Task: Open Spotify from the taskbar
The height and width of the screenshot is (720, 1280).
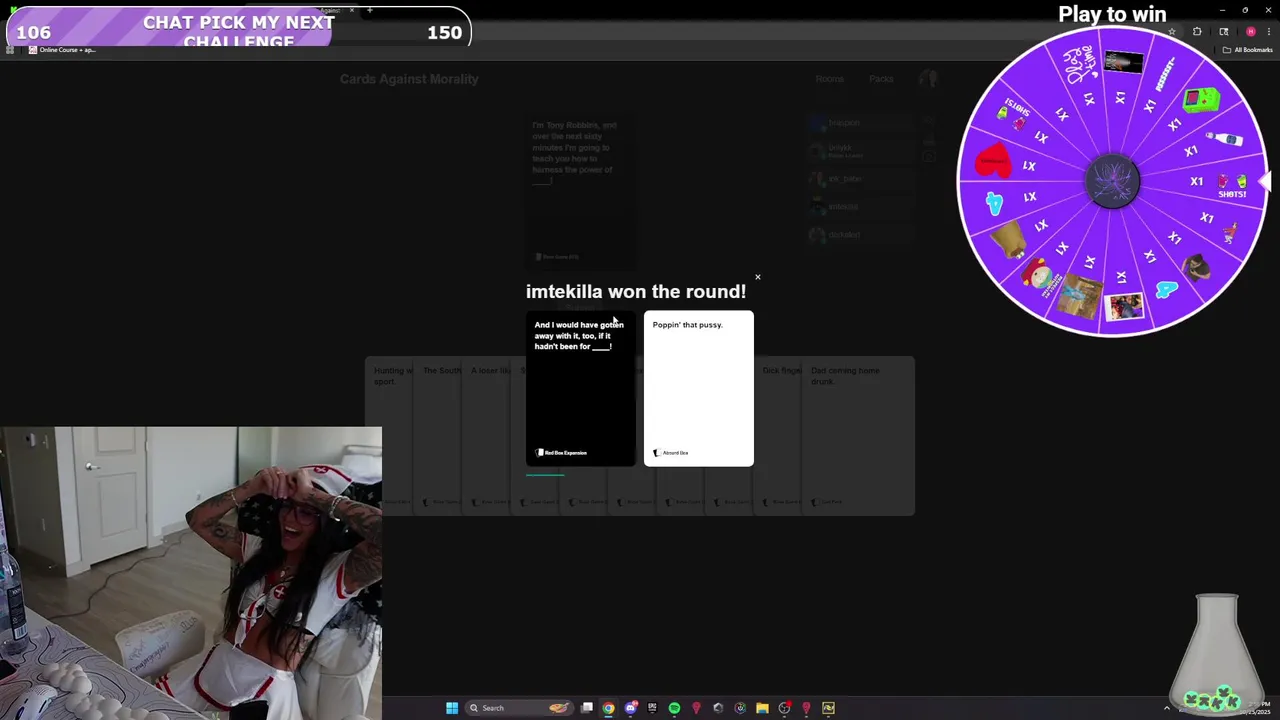Action: (x=674, y=708)
